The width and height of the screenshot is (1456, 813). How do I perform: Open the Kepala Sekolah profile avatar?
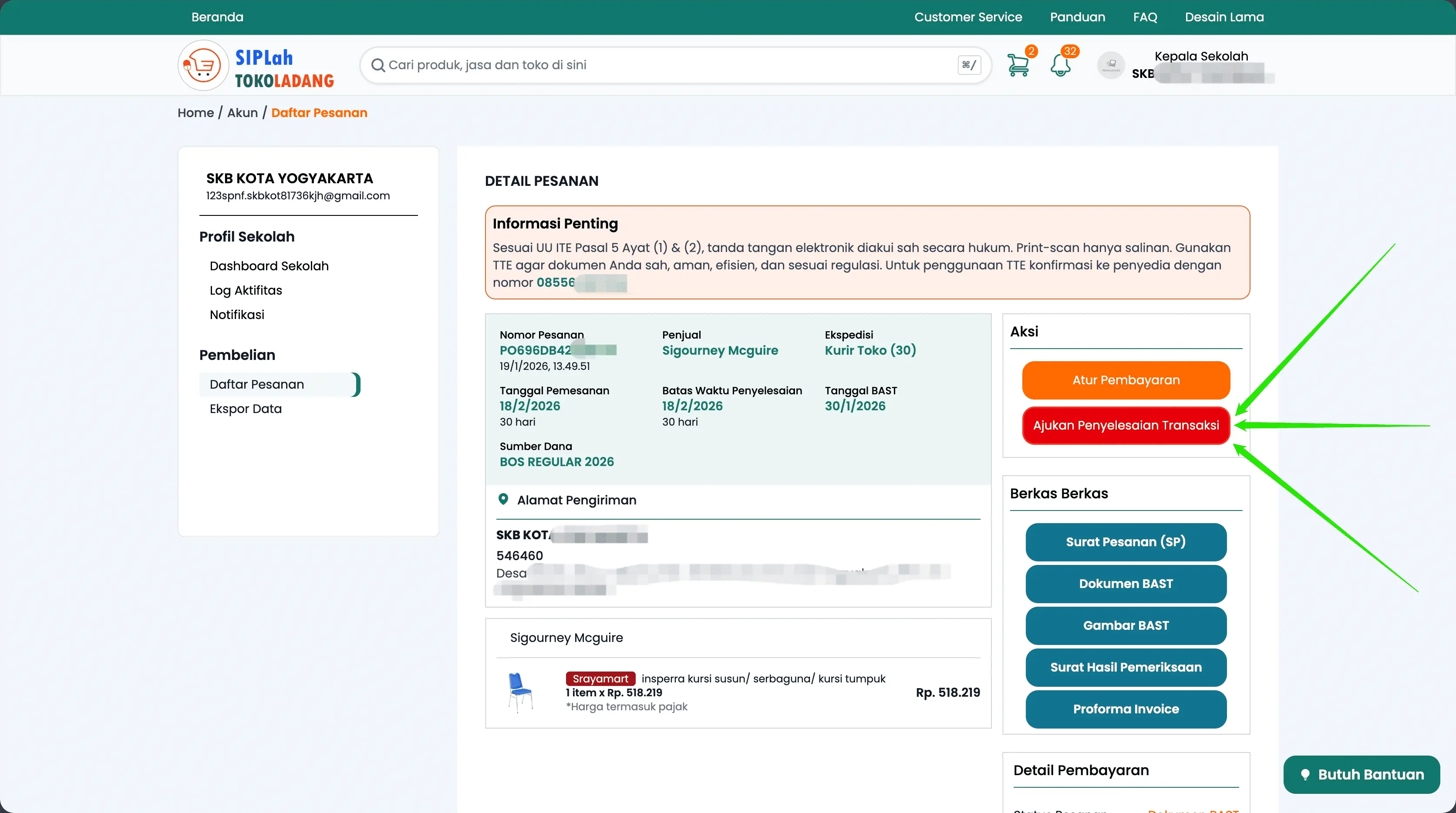click(1111, 65)
